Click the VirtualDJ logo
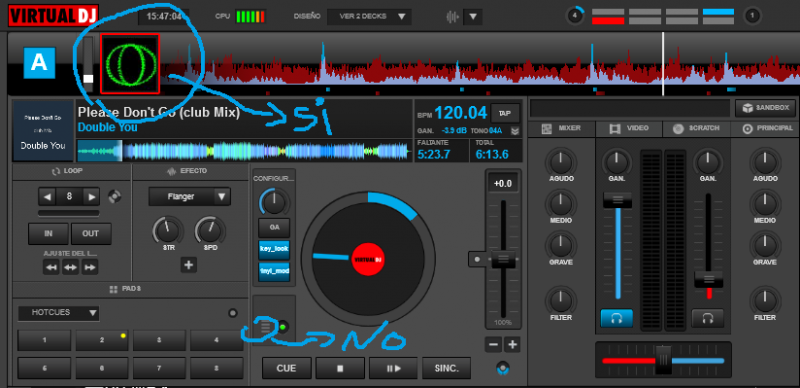Image resolution: width=800 pixels, height=388 pixels. [54, 15]
